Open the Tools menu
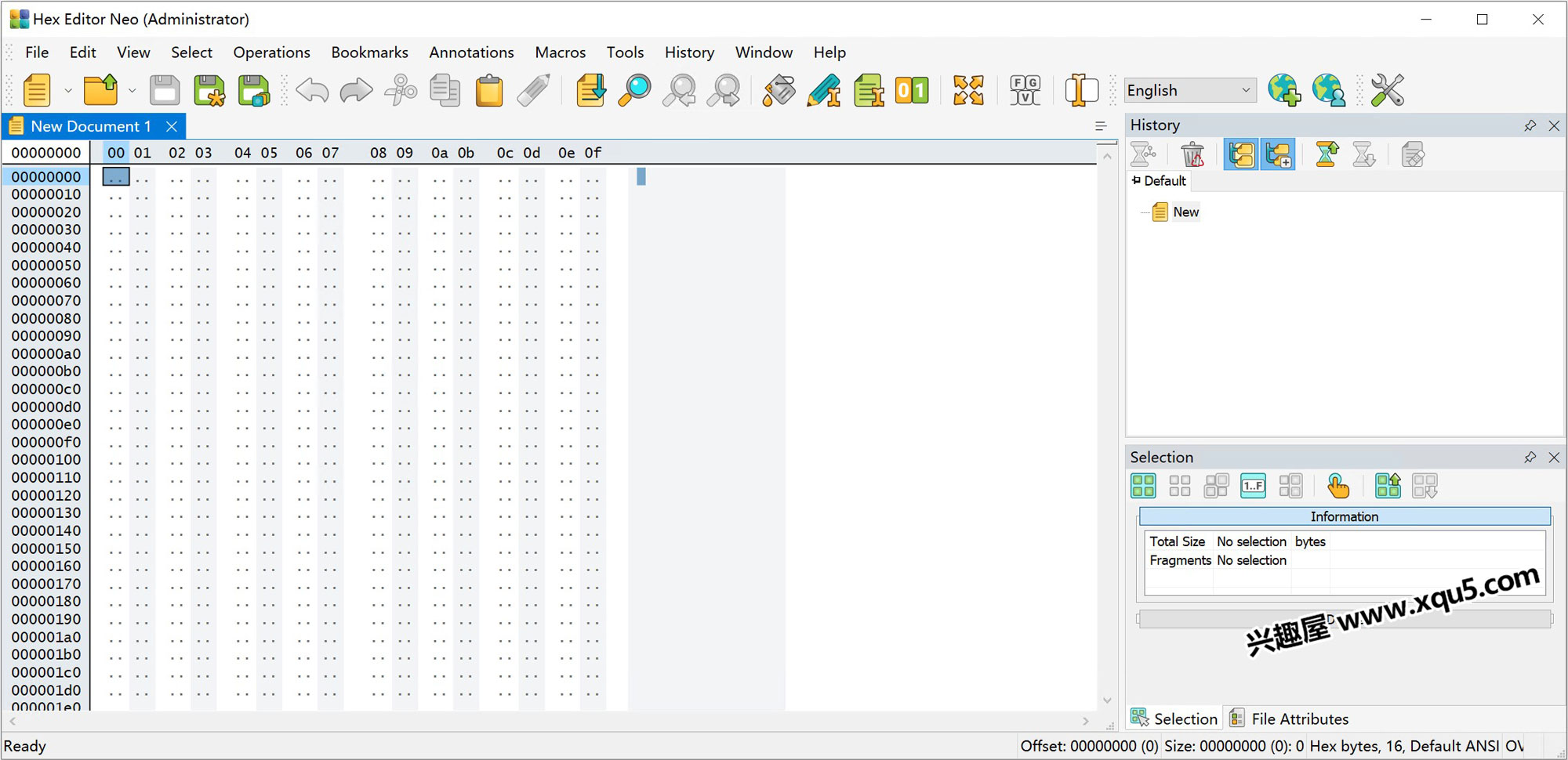Screen dimensions: 1568x760 coord(625,52)
